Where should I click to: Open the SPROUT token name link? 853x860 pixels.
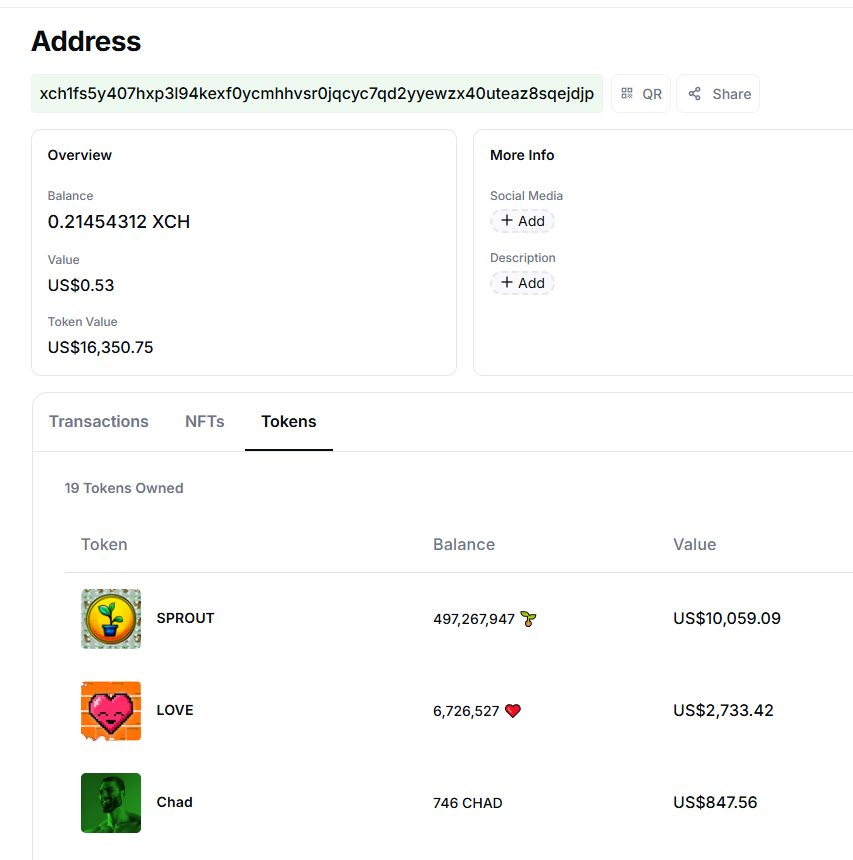pos(185,618)
